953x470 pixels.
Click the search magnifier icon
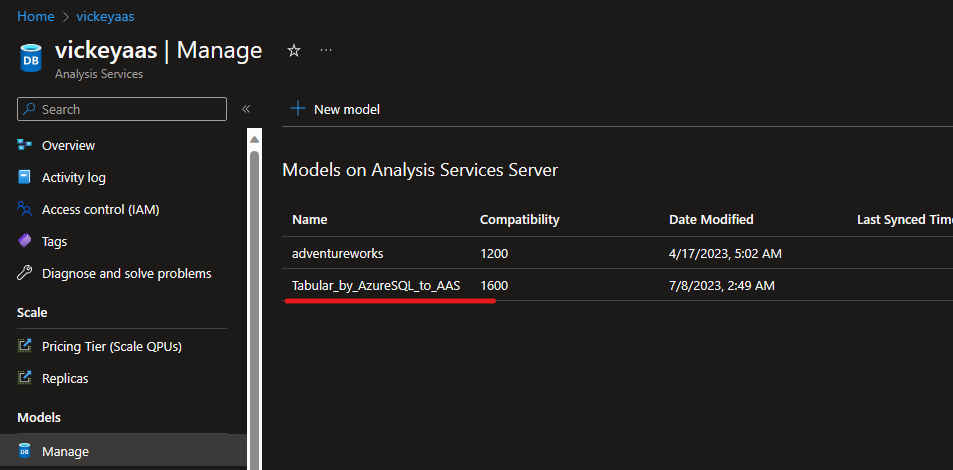click(x=30, y=109)
